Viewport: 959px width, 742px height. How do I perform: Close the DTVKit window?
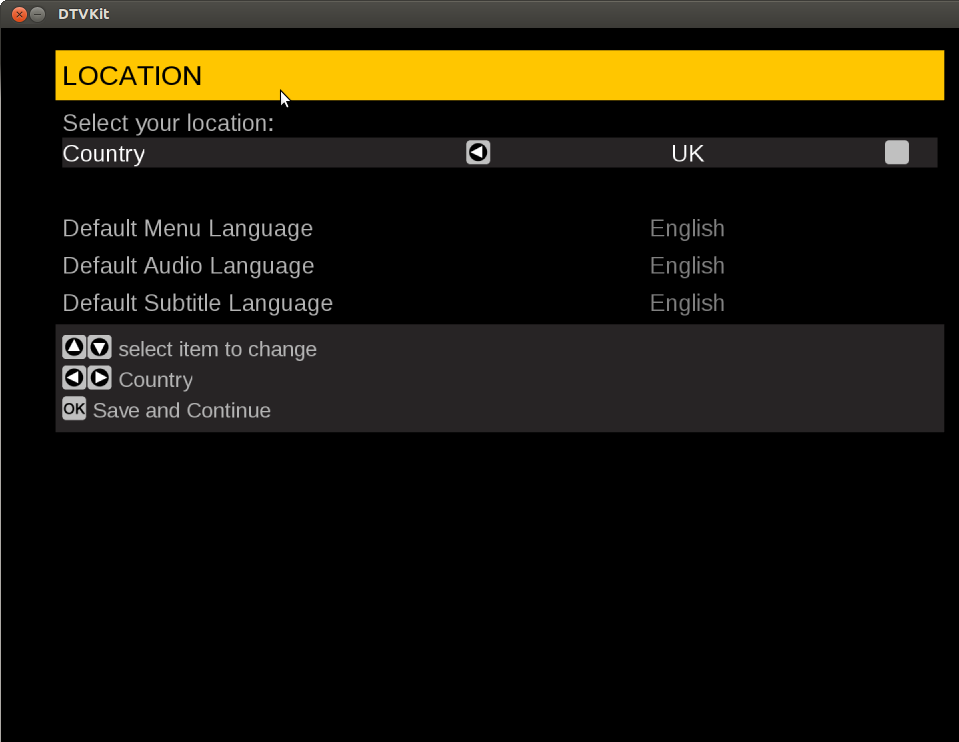pyautogui.click(x=18, y=14)
